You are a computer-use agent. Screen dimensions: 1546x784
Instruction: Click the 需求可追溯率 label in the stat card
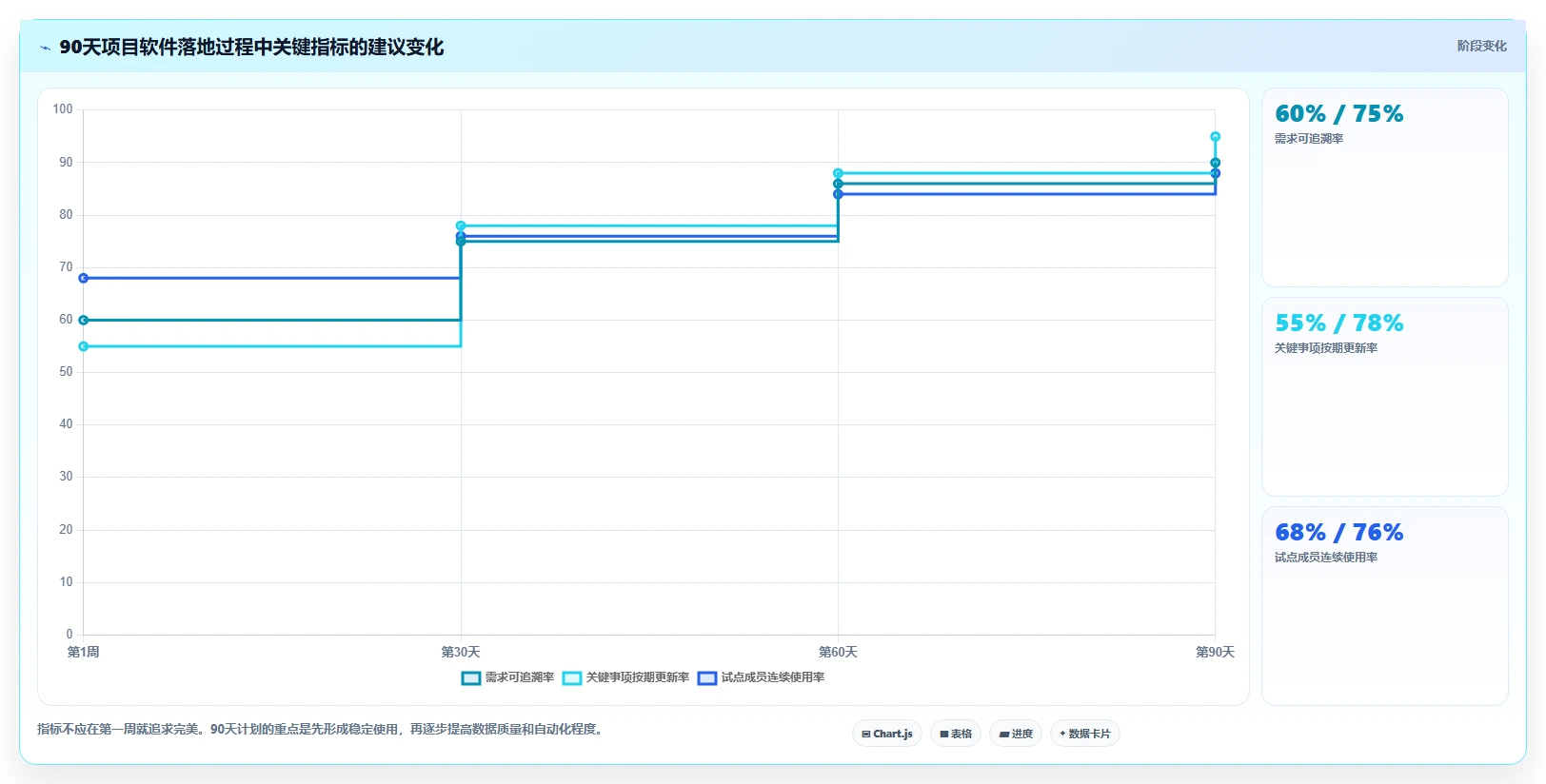pos(1309,139)
